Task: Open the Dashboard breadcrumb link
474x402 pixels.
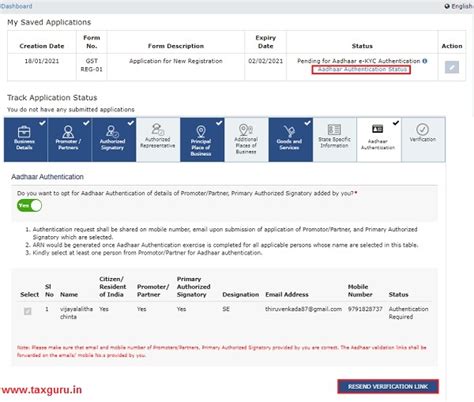Action: (x=16, y=6)
